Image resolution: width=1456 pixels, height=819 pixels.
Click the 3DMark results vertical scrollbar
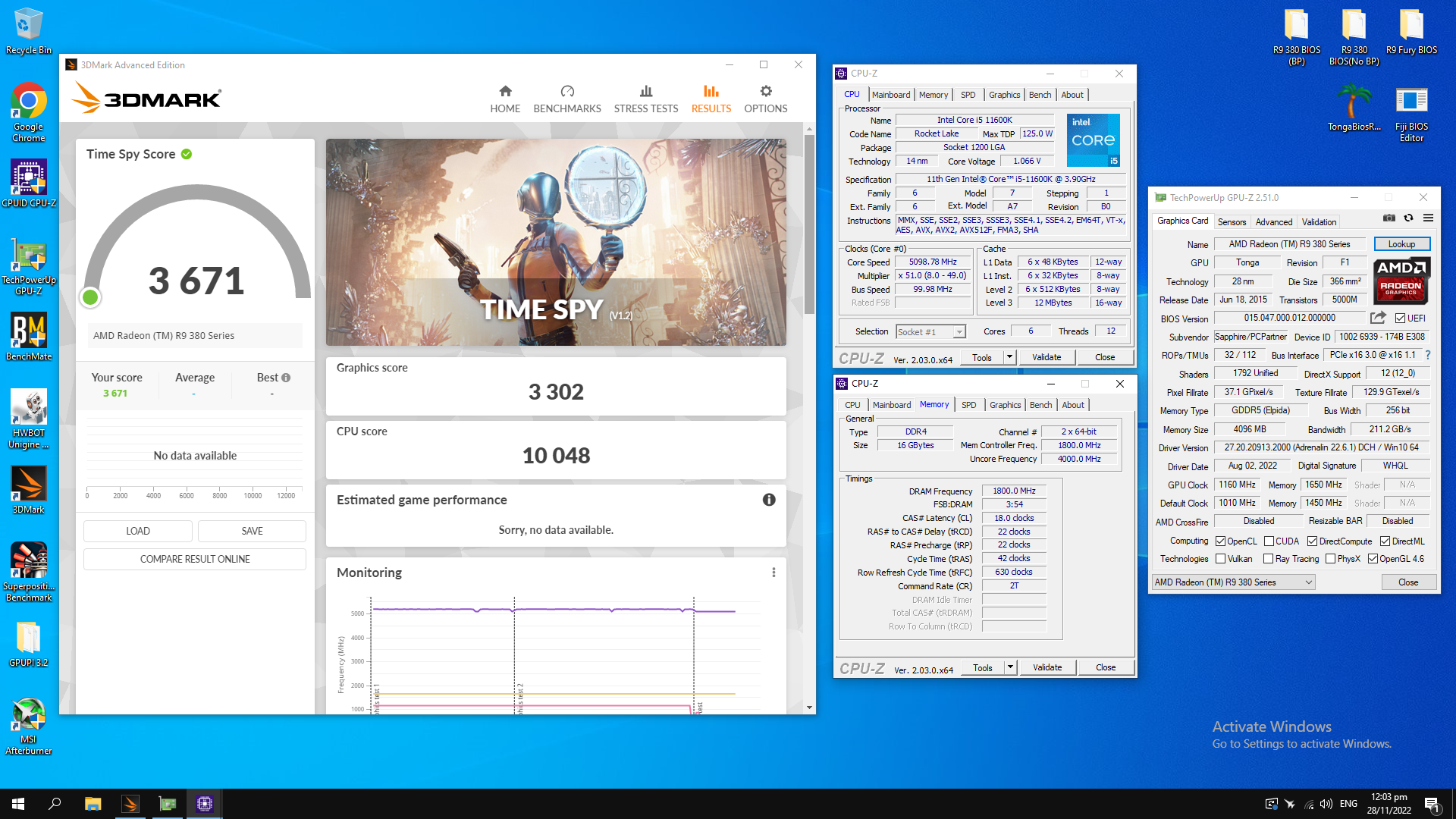(x=810, y=224)
